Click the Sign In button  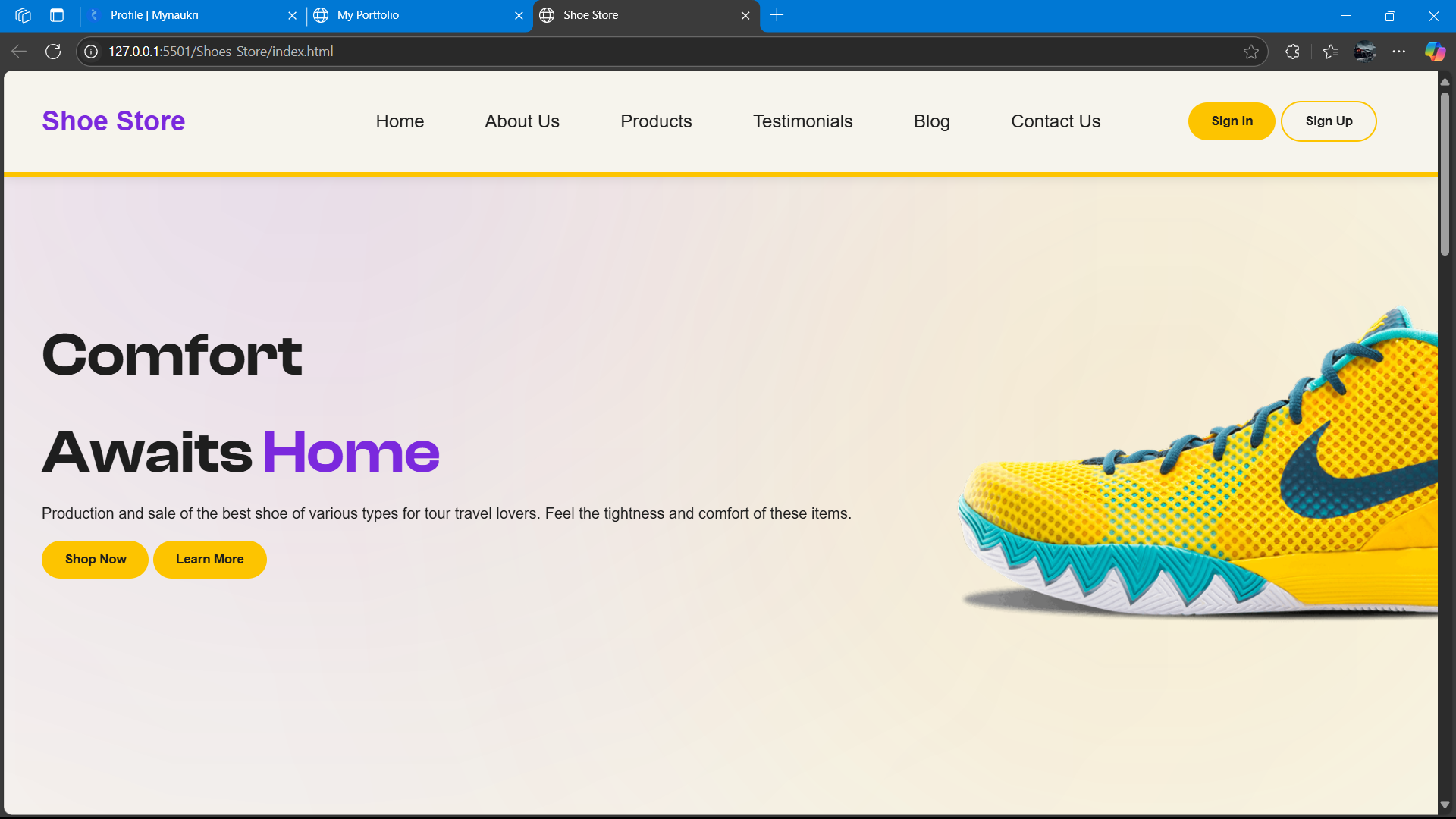coord(1232,121)
